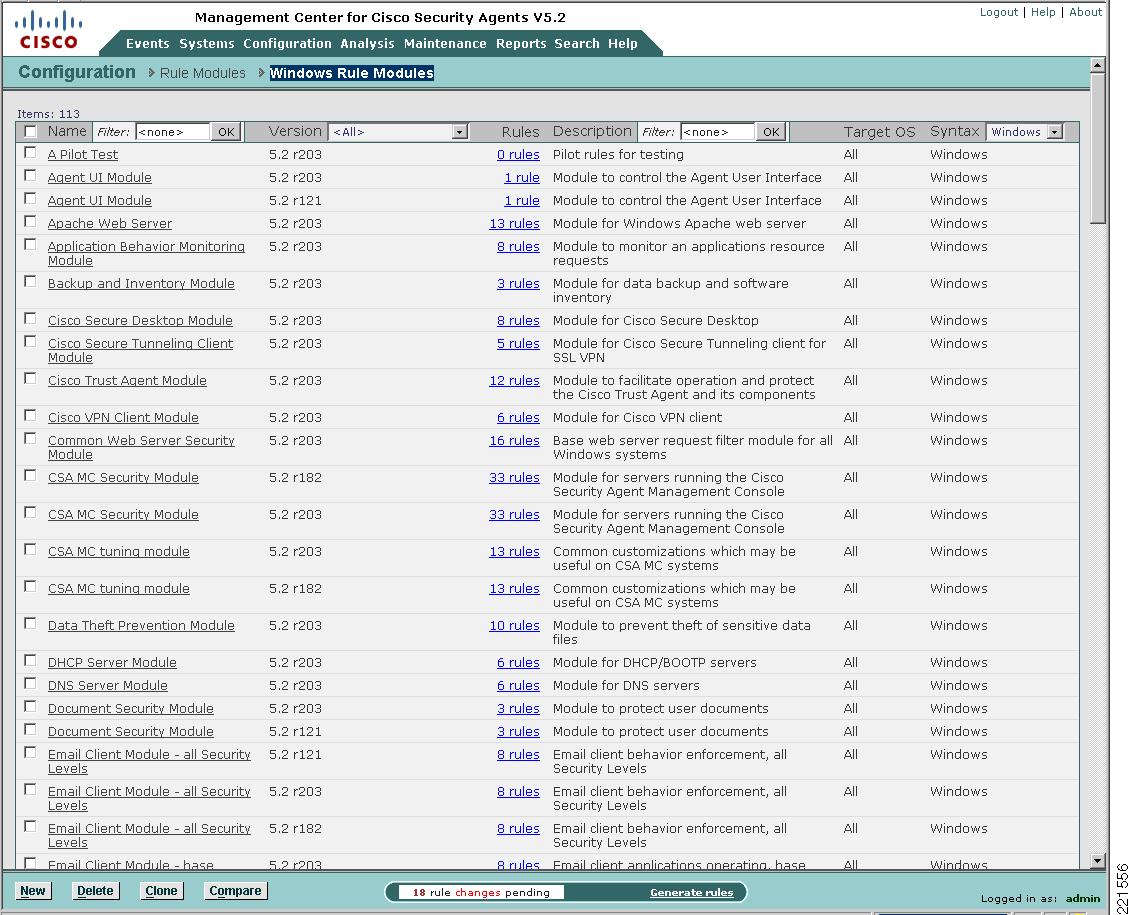This screenshot has width=1129, height=915.
Task: Tick the DHCP Server Module checkbox
Action: click(30, 661)
